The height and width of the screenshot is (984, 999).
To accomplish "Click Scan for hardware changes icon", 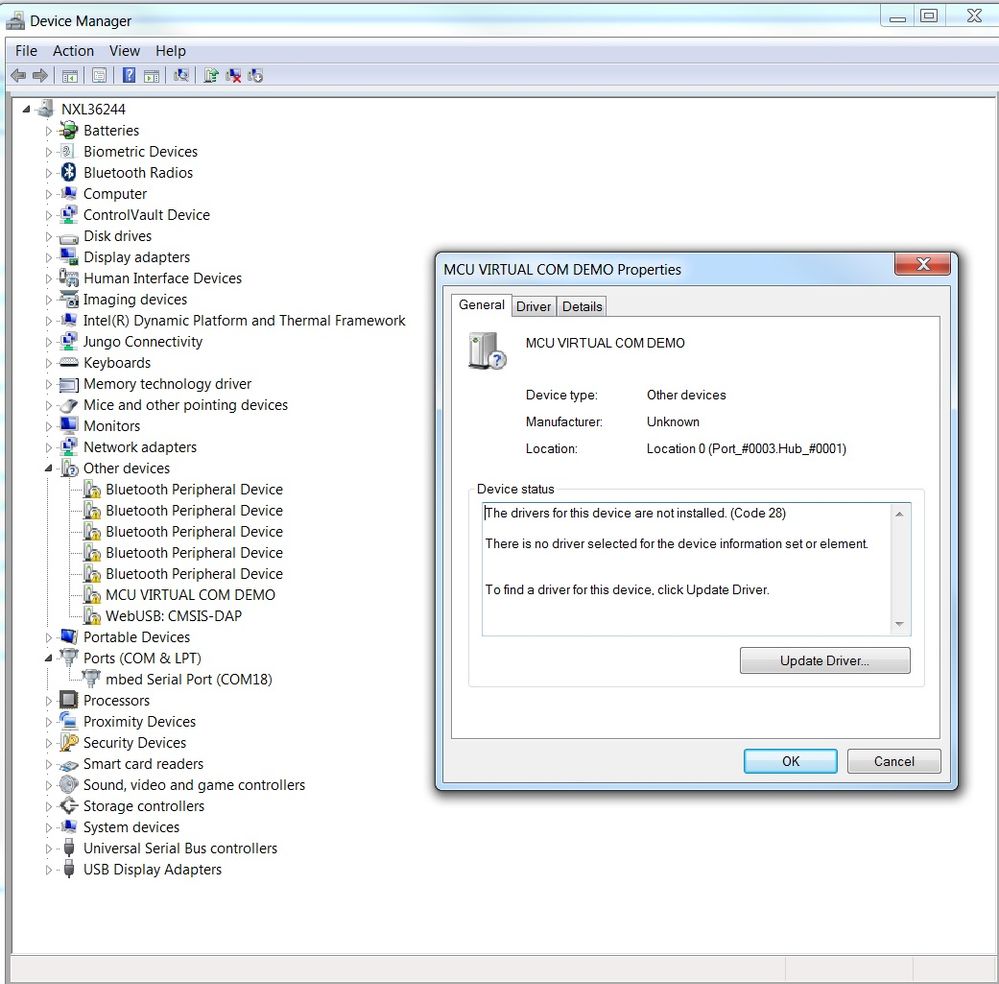I will 182,76.
